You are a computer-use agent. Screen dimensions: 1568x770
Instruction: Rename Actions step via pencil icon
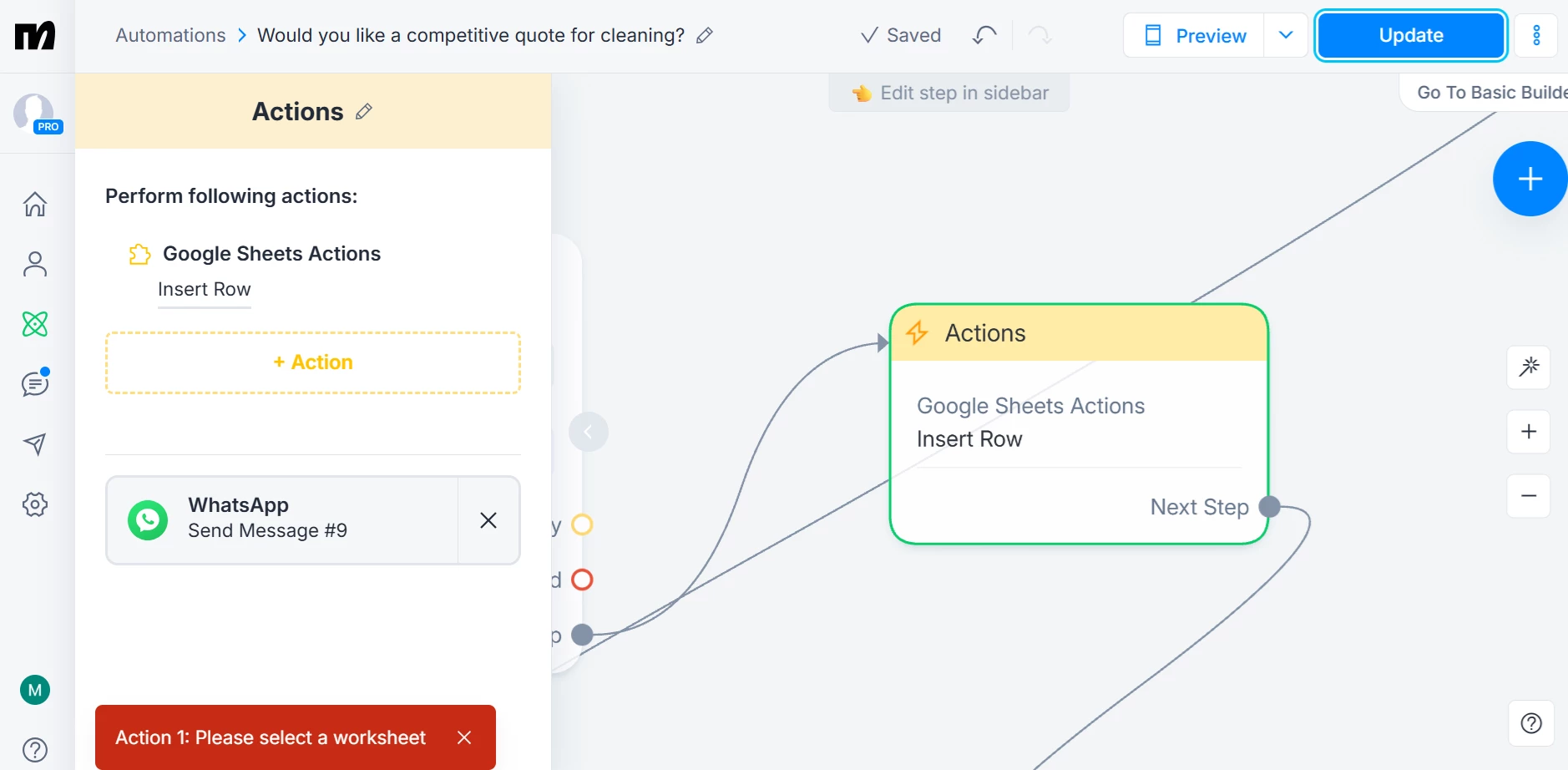[x=363, y=112]
